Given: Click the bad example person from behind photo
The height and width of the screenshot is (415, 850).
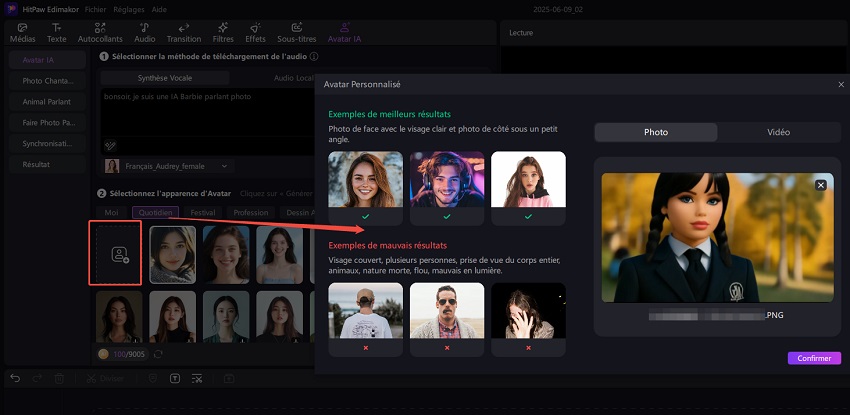Looking at the screenshot, I should [365, 311].
